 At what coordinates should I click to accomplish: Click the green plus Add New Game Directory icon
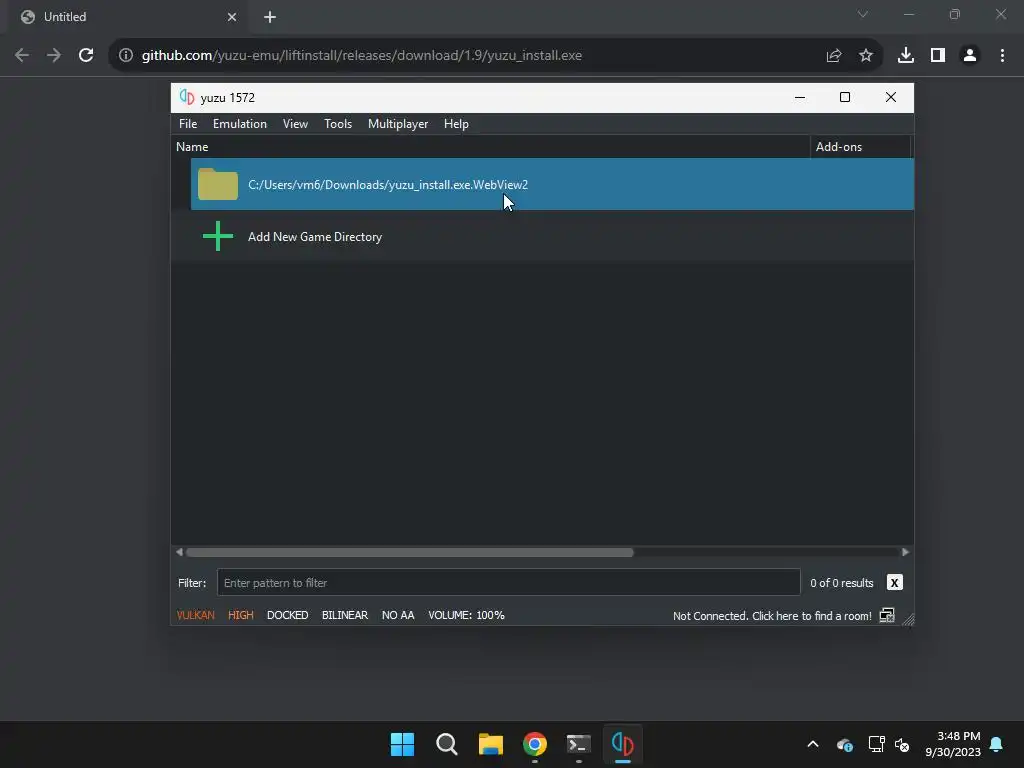coord(217,236)
